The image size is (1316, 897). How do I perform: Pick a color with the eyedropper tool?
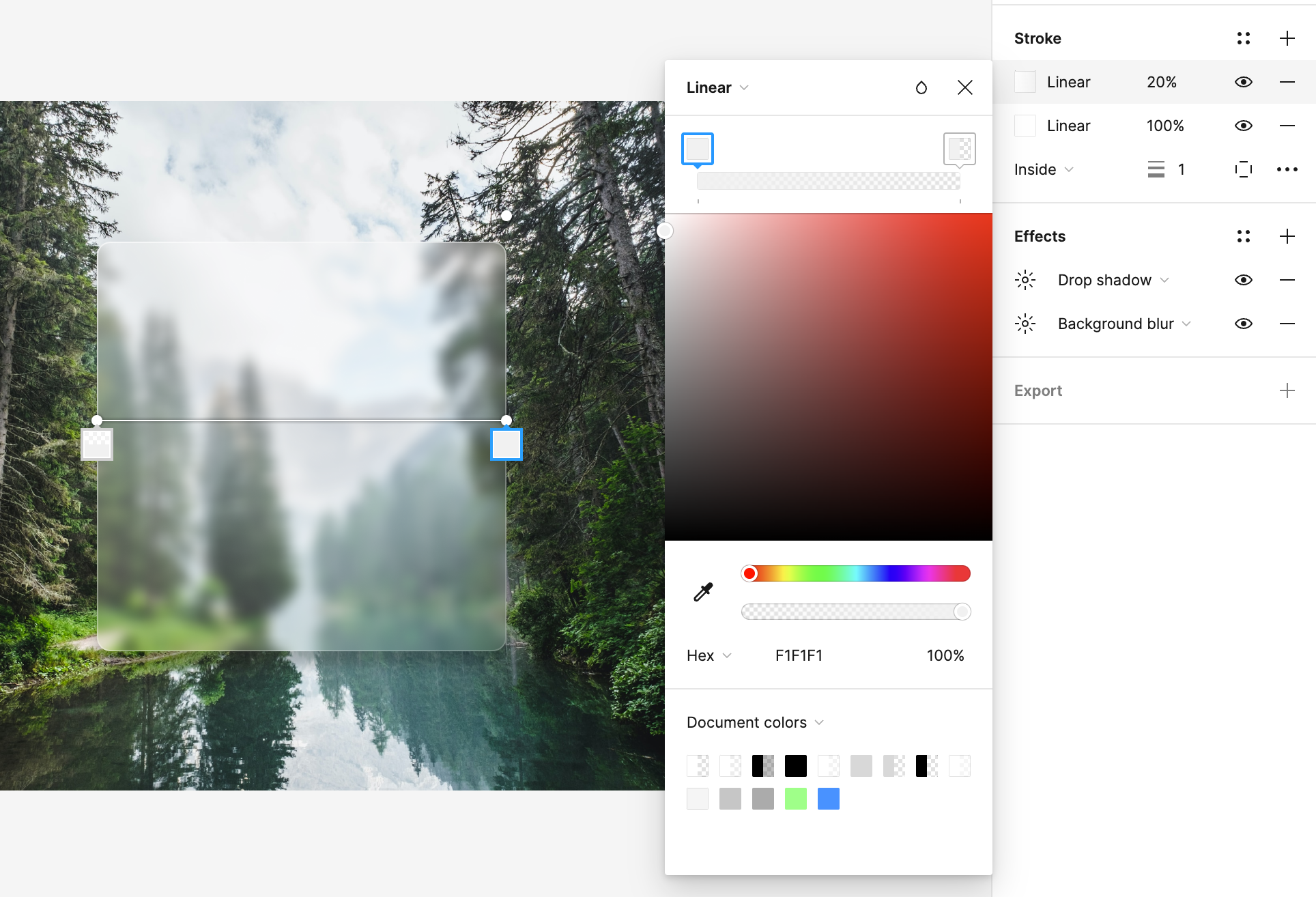tap(703, 592)
